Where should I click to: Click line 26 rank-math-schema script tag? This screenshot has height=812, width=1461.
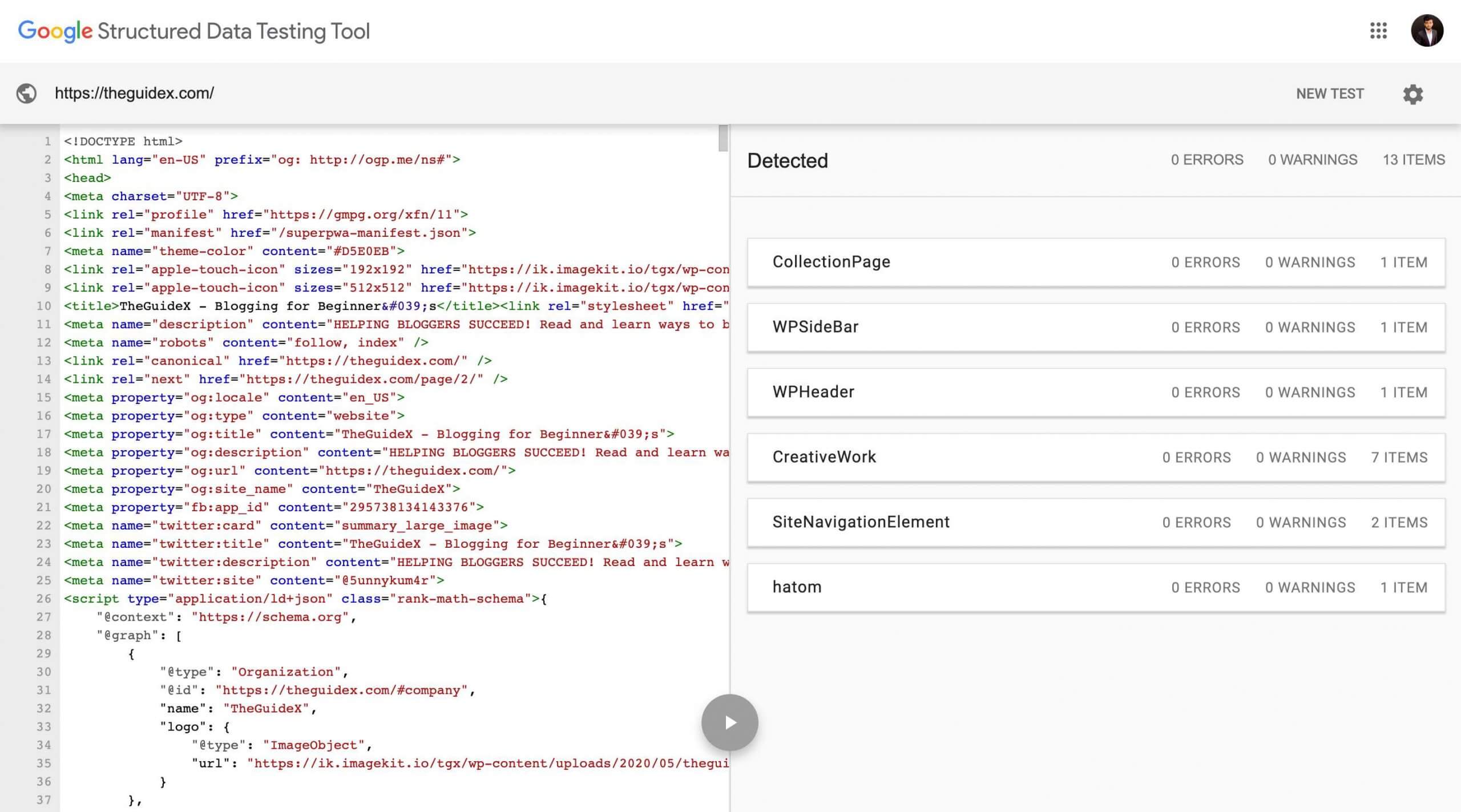tap(305, 598)
